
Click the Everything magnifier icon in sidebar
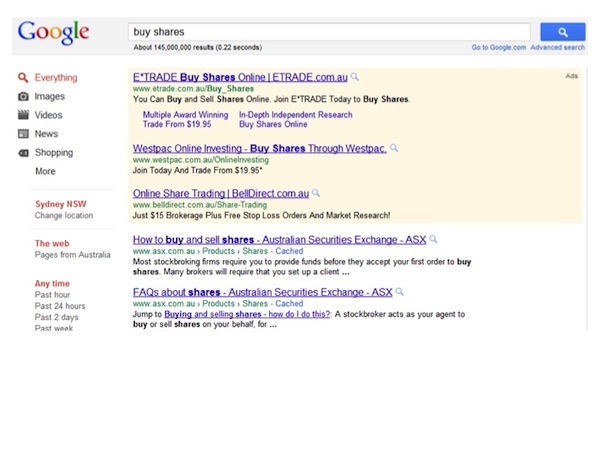pos(23,78)
